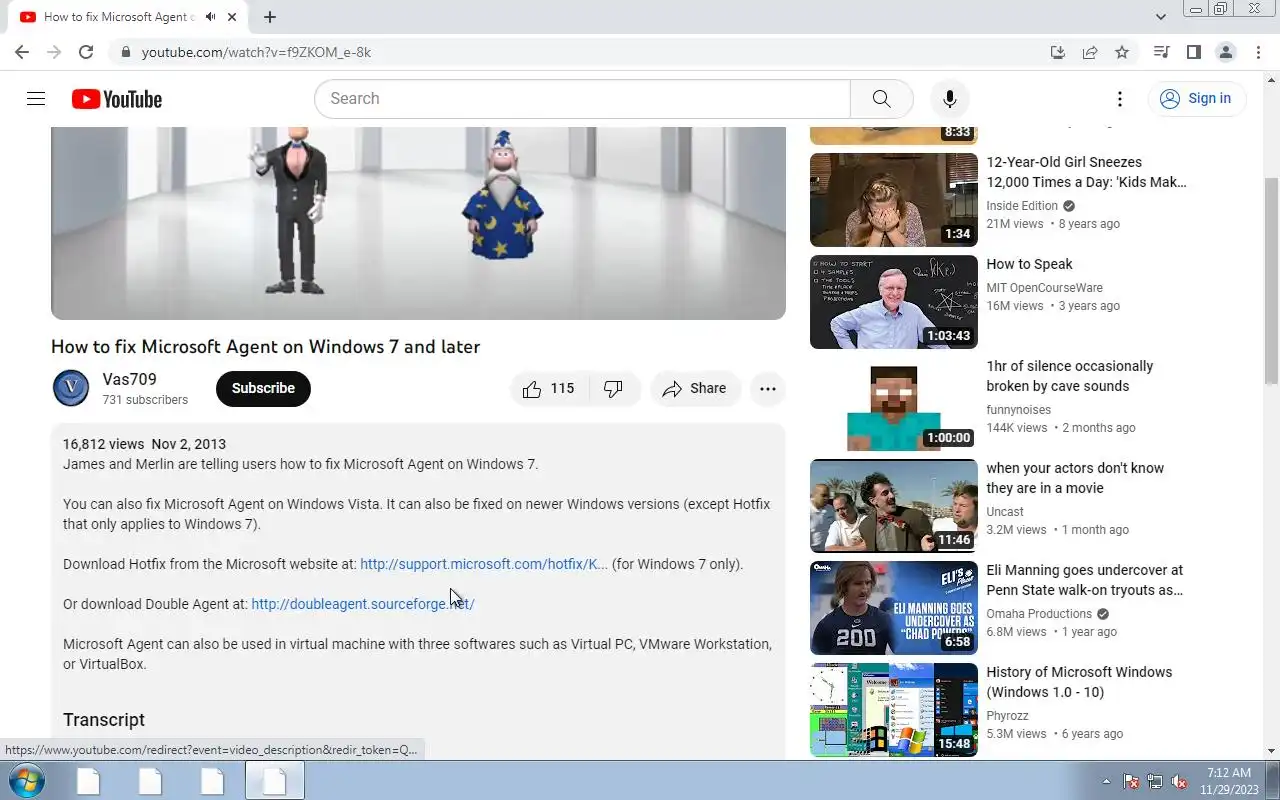Install app icon in address bar
Viewport: 1280px width, 800px height.
pyautogui.click(x=1058, y=52)
